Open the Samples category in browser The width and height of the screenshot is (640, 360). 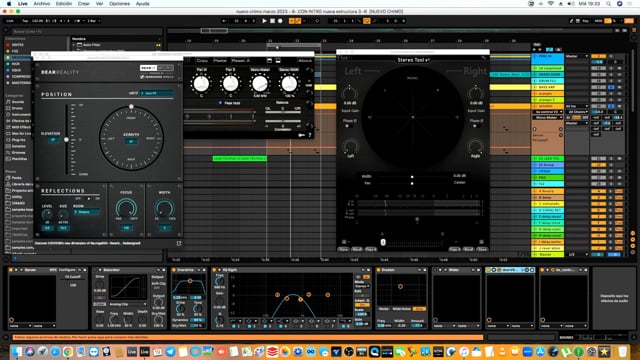(19, 146)
